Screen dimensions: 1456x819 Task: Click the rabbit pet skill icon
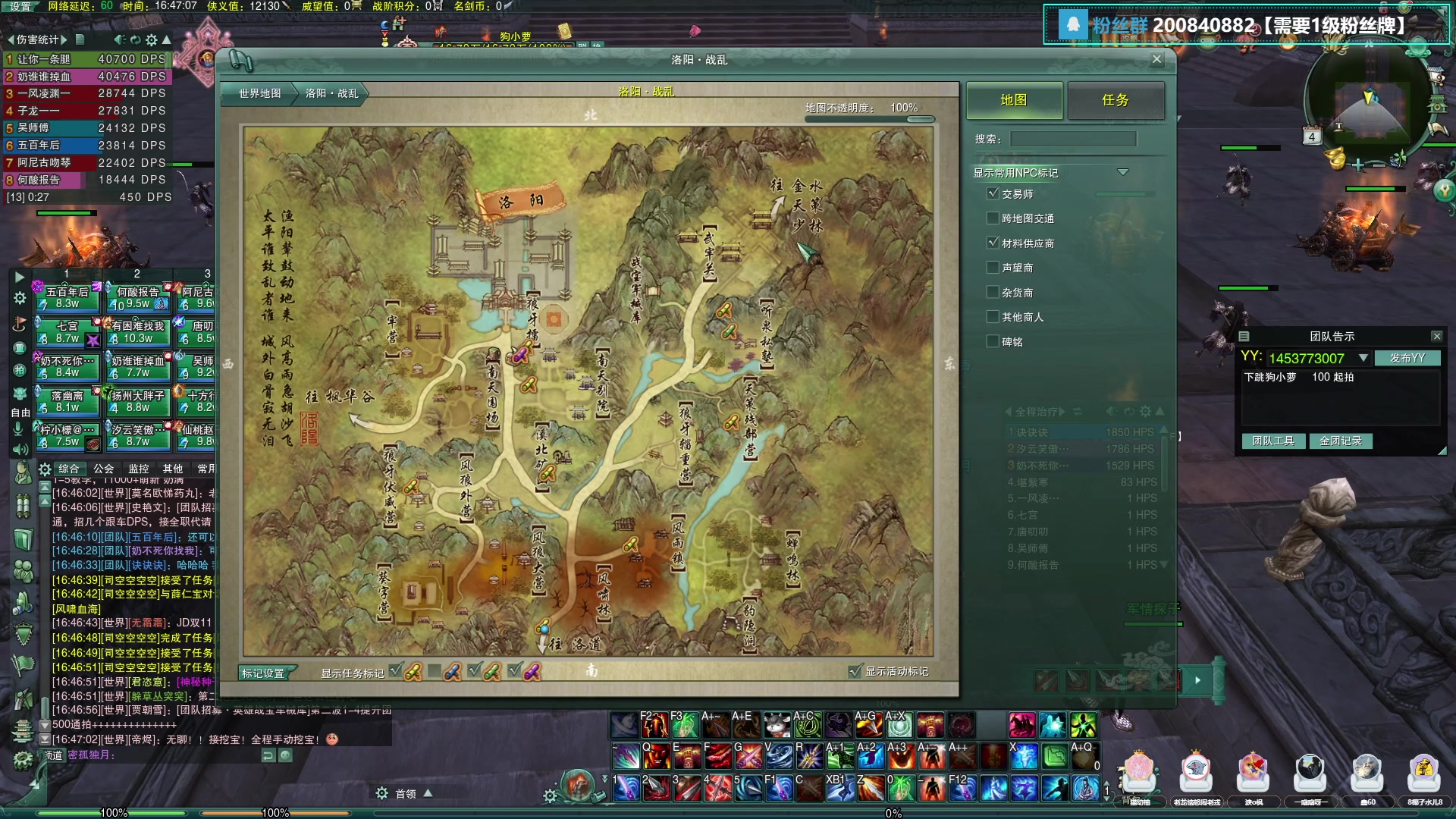[x=777, y=725]
